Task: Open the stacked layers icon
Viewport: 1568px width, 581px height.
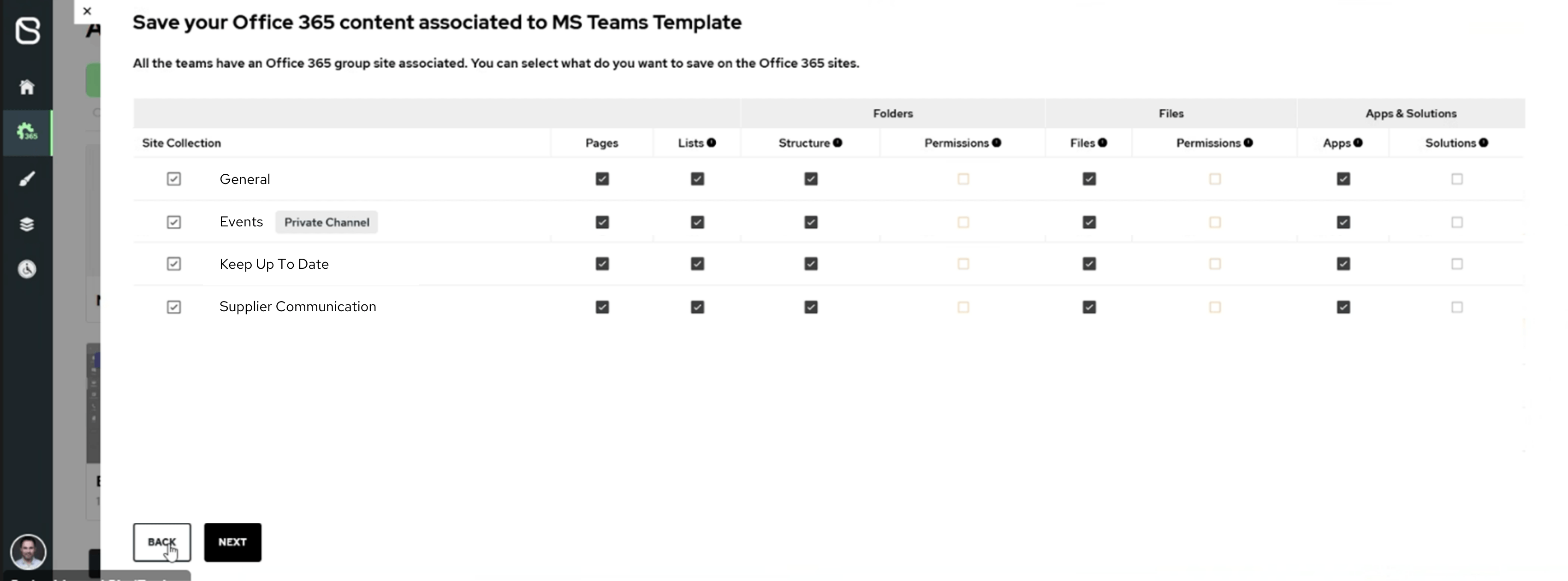Action: 27,225
